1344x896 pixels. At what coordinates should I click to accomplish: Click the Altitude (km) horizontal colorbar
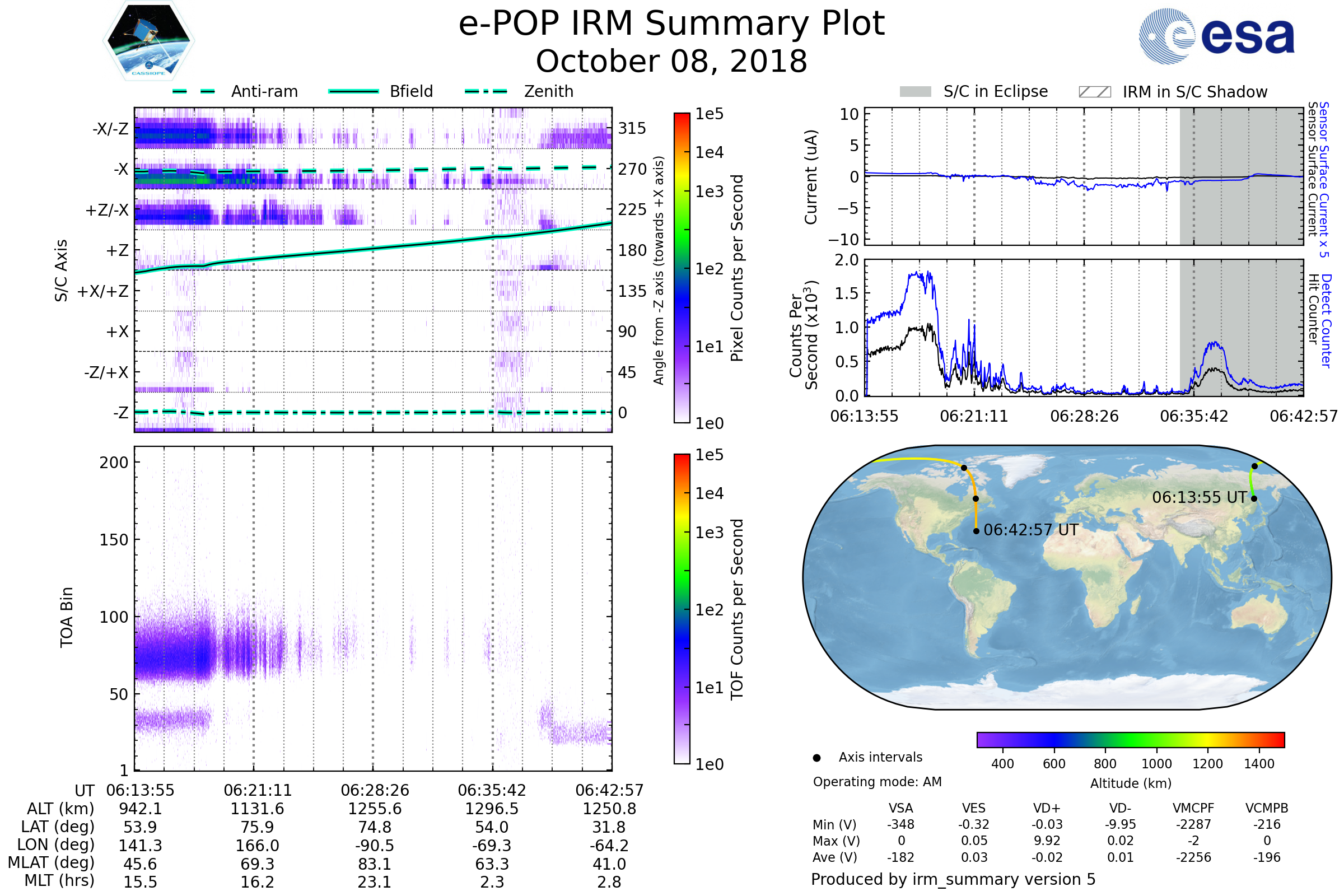1130,739
